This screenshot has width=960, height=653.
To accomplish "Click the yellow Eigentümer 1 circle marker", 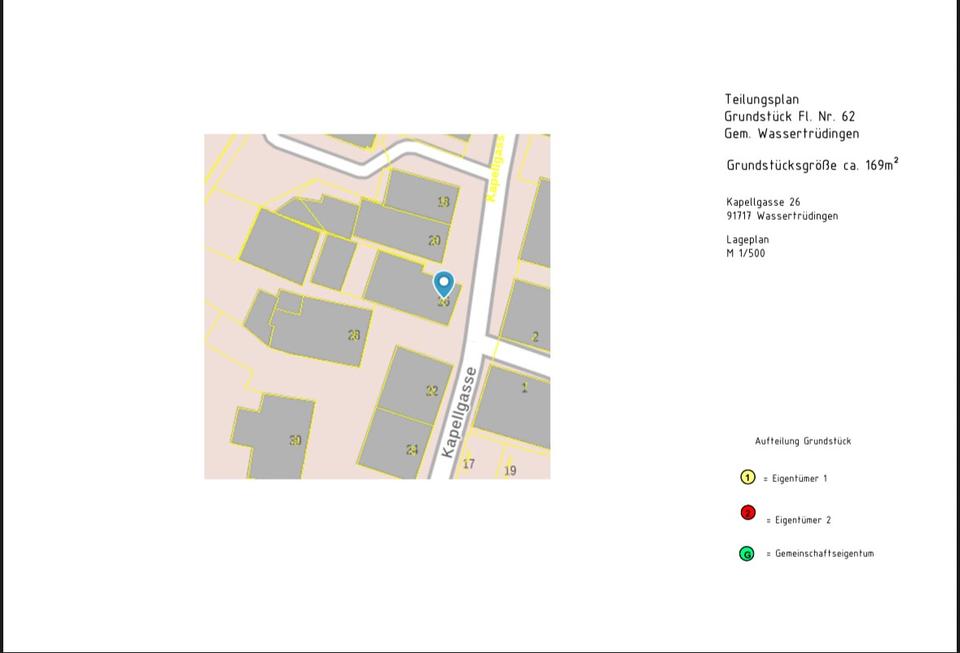I will pyautogui.click(x=747, y=478).
